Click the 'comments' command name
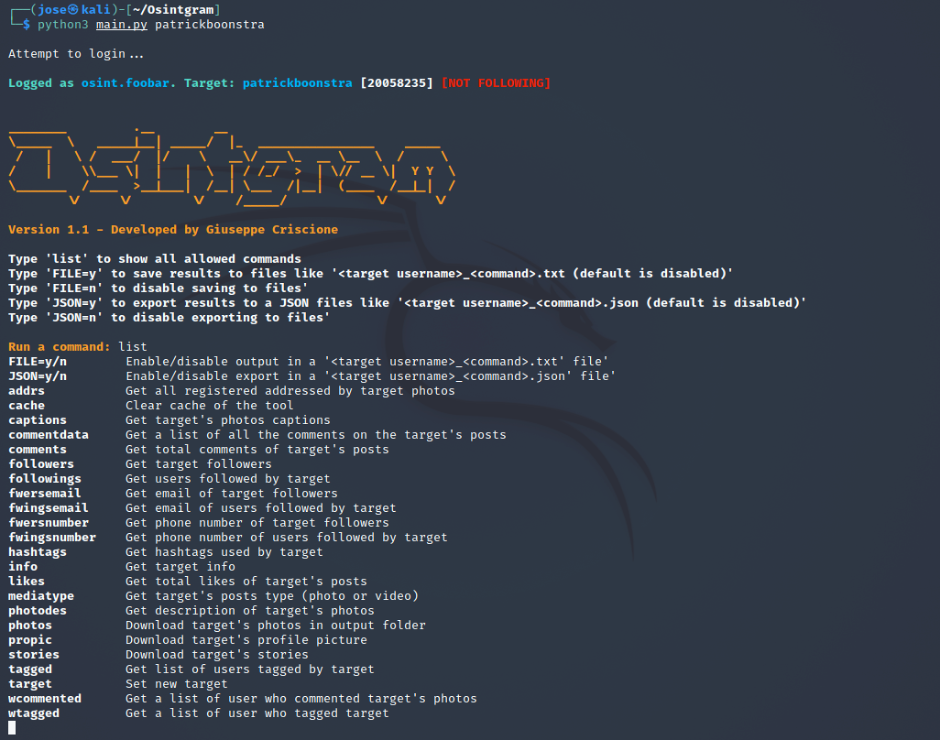 37,449
